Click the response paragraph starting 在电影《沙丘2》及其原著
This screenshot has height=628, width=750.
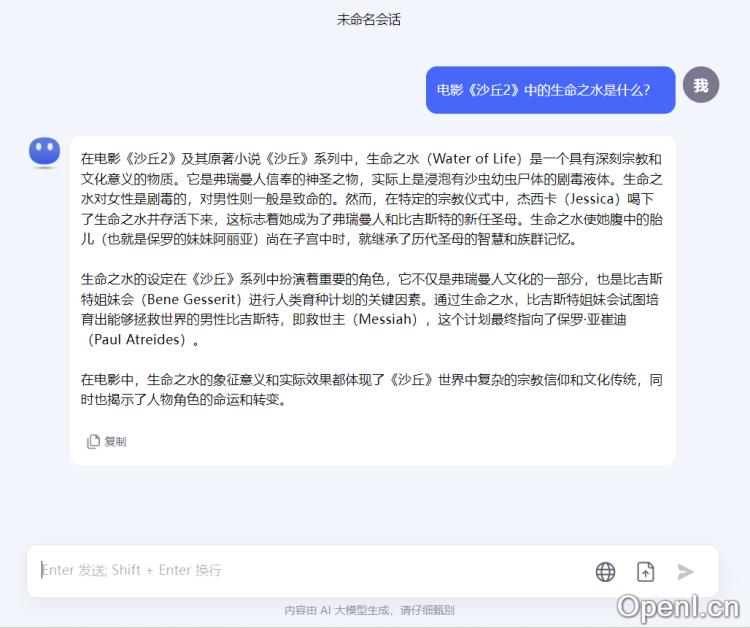371,198
